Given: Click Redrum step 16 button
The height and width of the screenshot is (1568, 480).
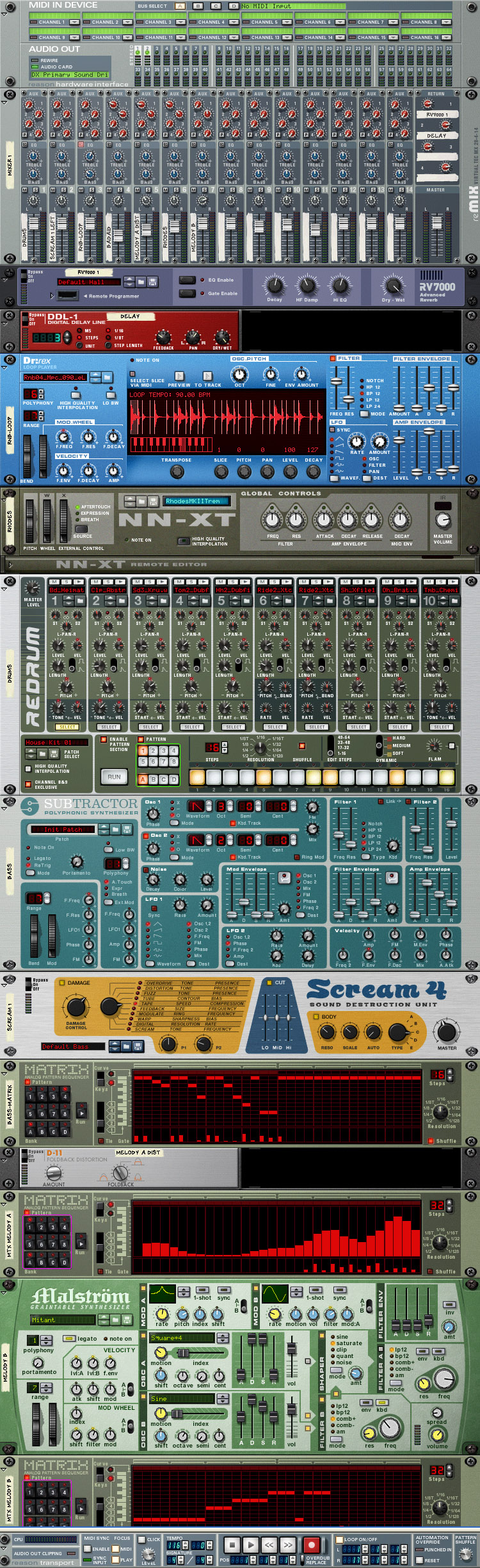Looking at the screenshot, I should 447,777.
